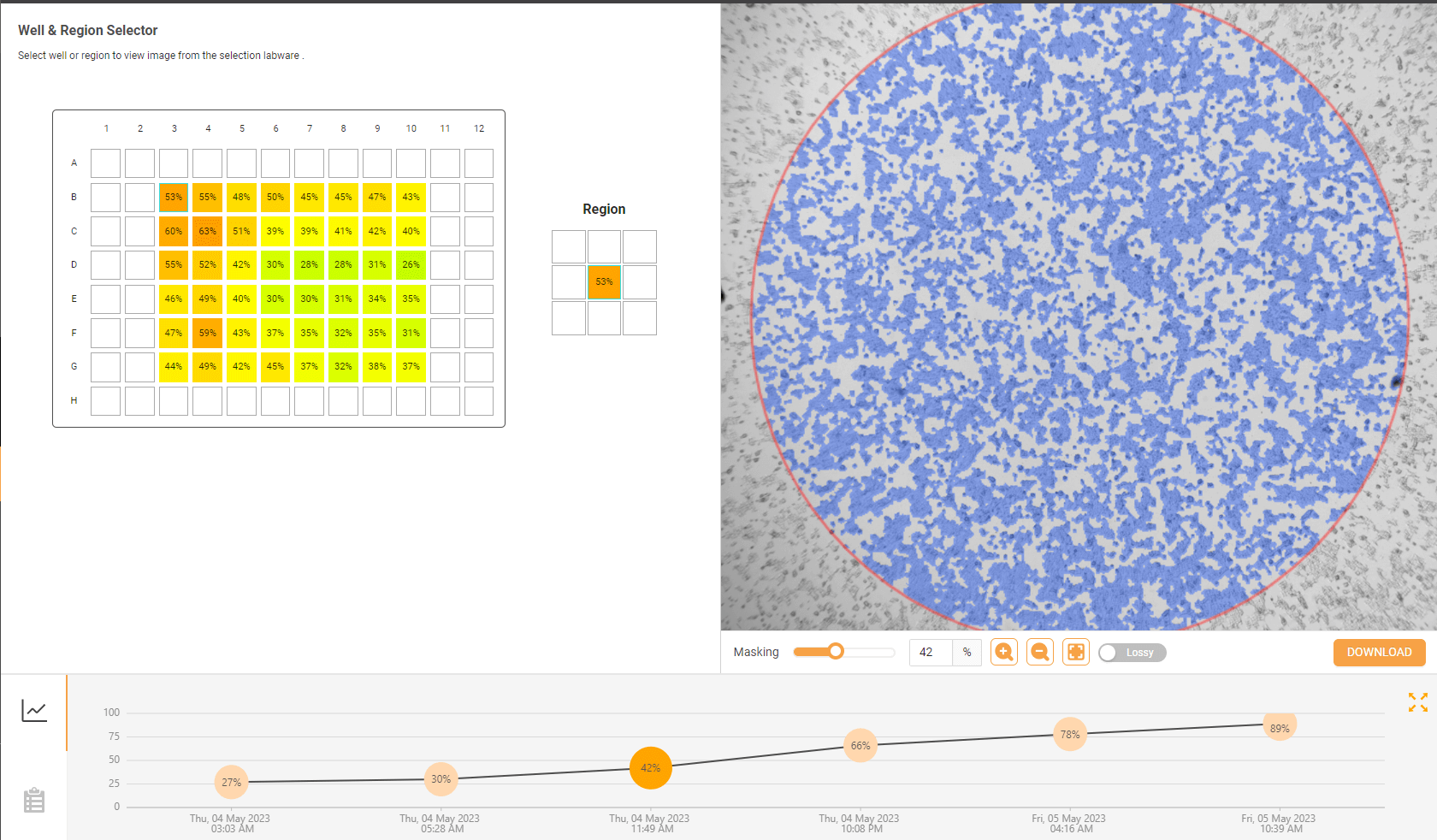This screenshot has height=840, width=1437.
Task: Open the line chart view tab
Action: (x=34, y=711)
